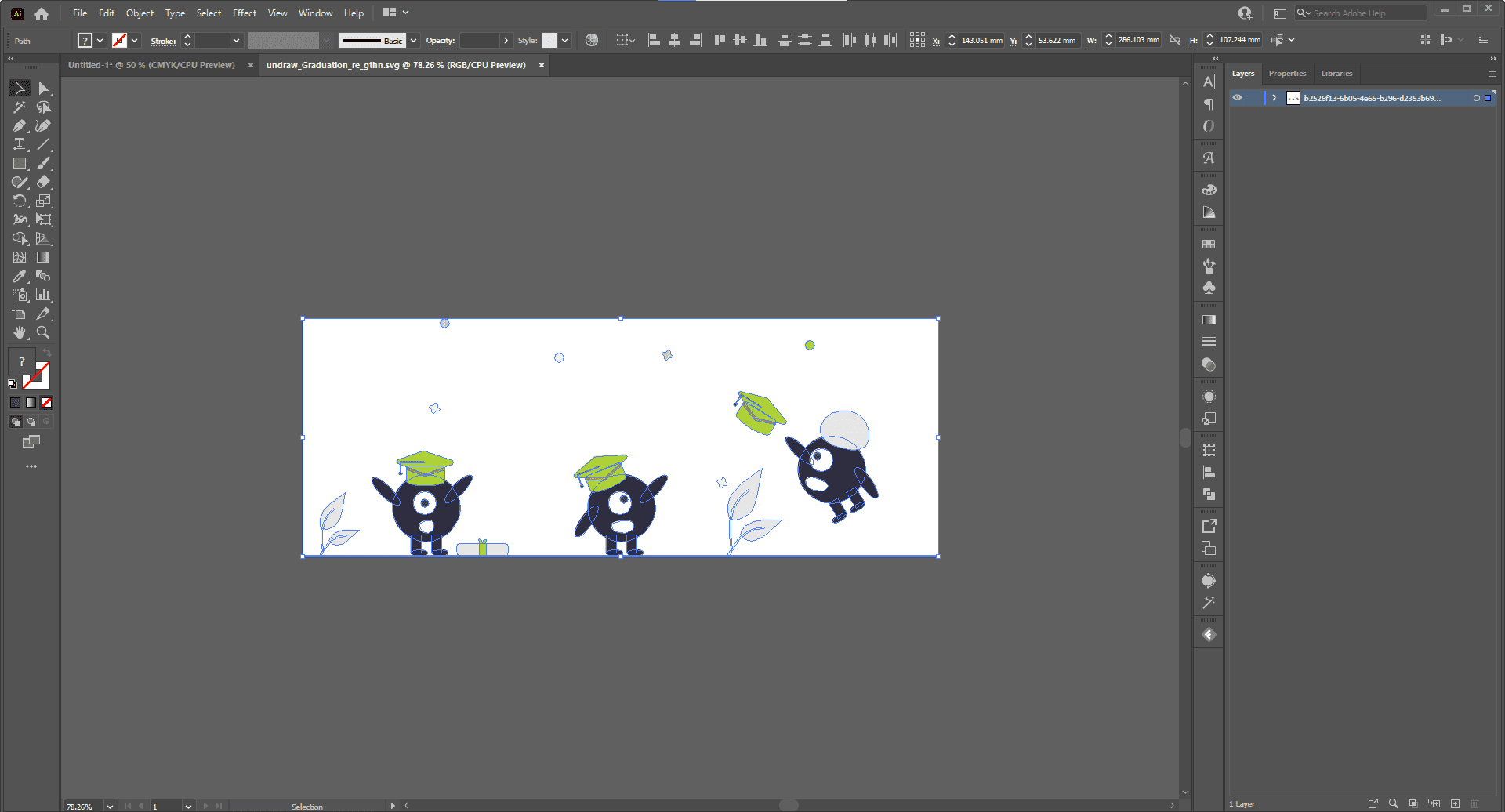Hide the b2526f13 layer with eye icon

click(x=1237, y=98)
